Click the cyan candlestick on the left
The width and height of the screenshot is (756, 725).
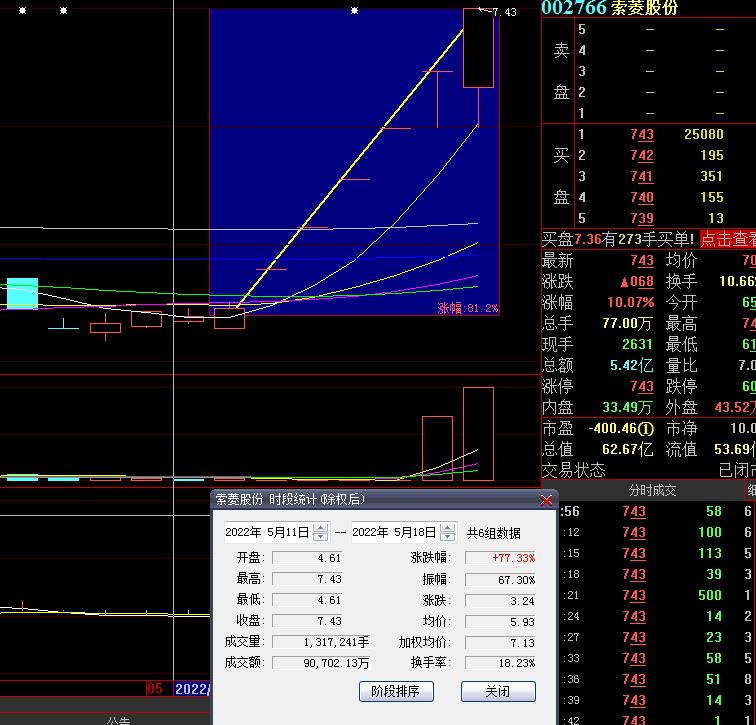coord(22,293)
